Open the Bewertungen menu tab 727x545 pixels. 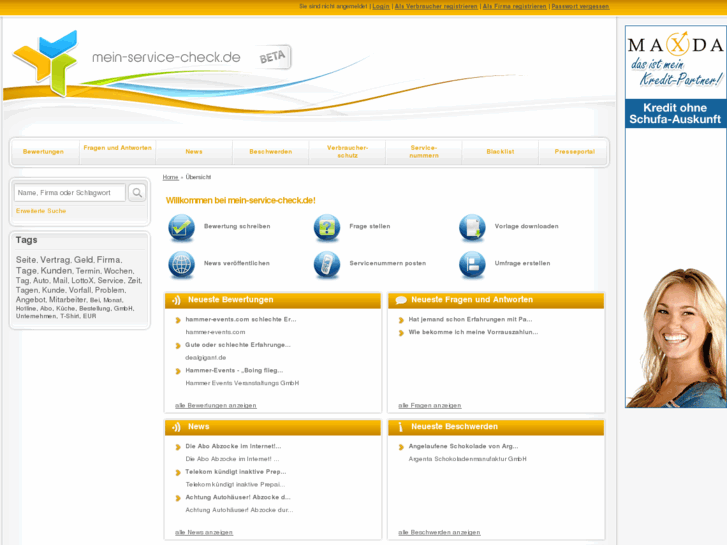43,152
